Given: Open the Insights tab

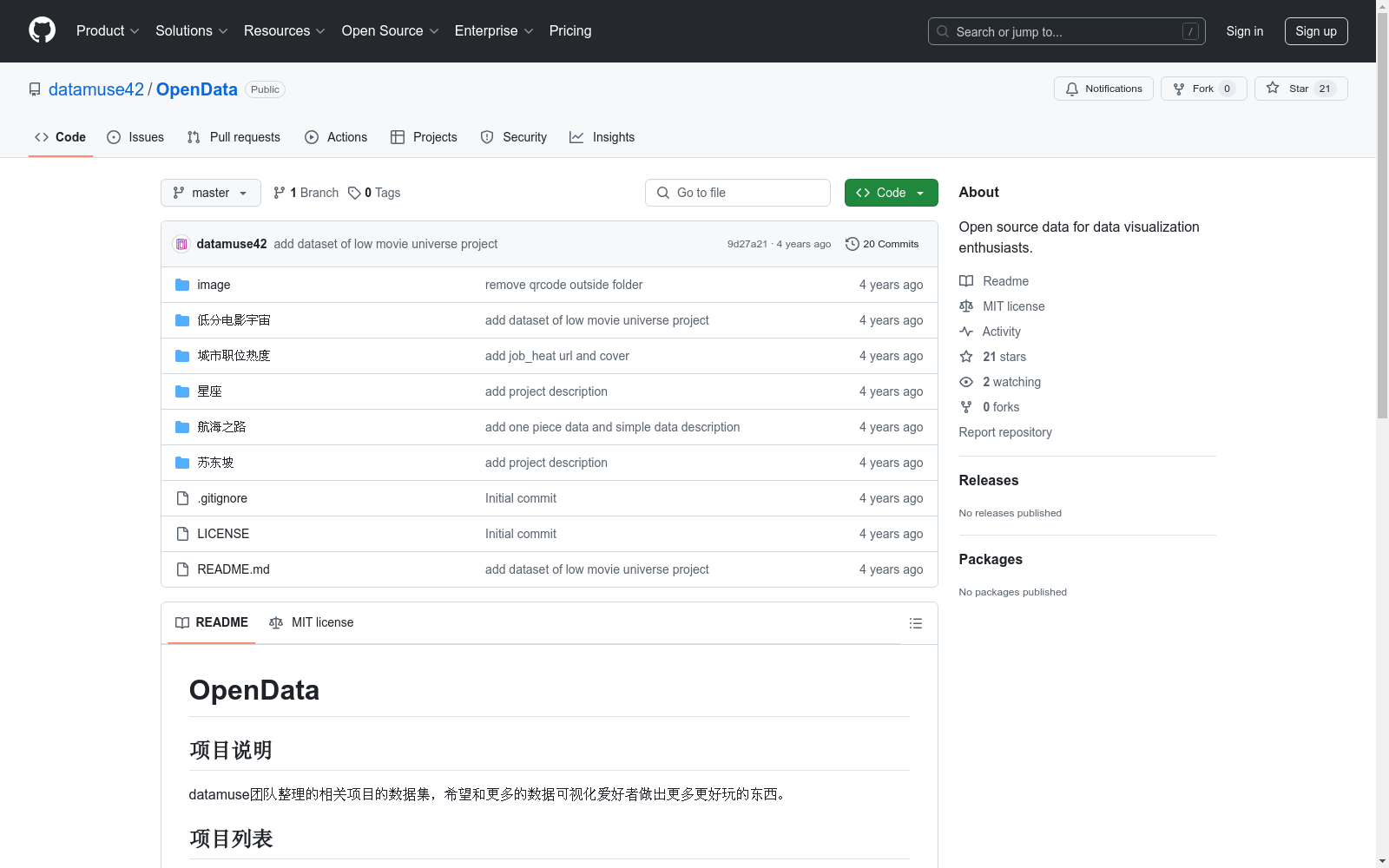Looking at the screenshot, I should pyautogui.click(x=602, y=137).
